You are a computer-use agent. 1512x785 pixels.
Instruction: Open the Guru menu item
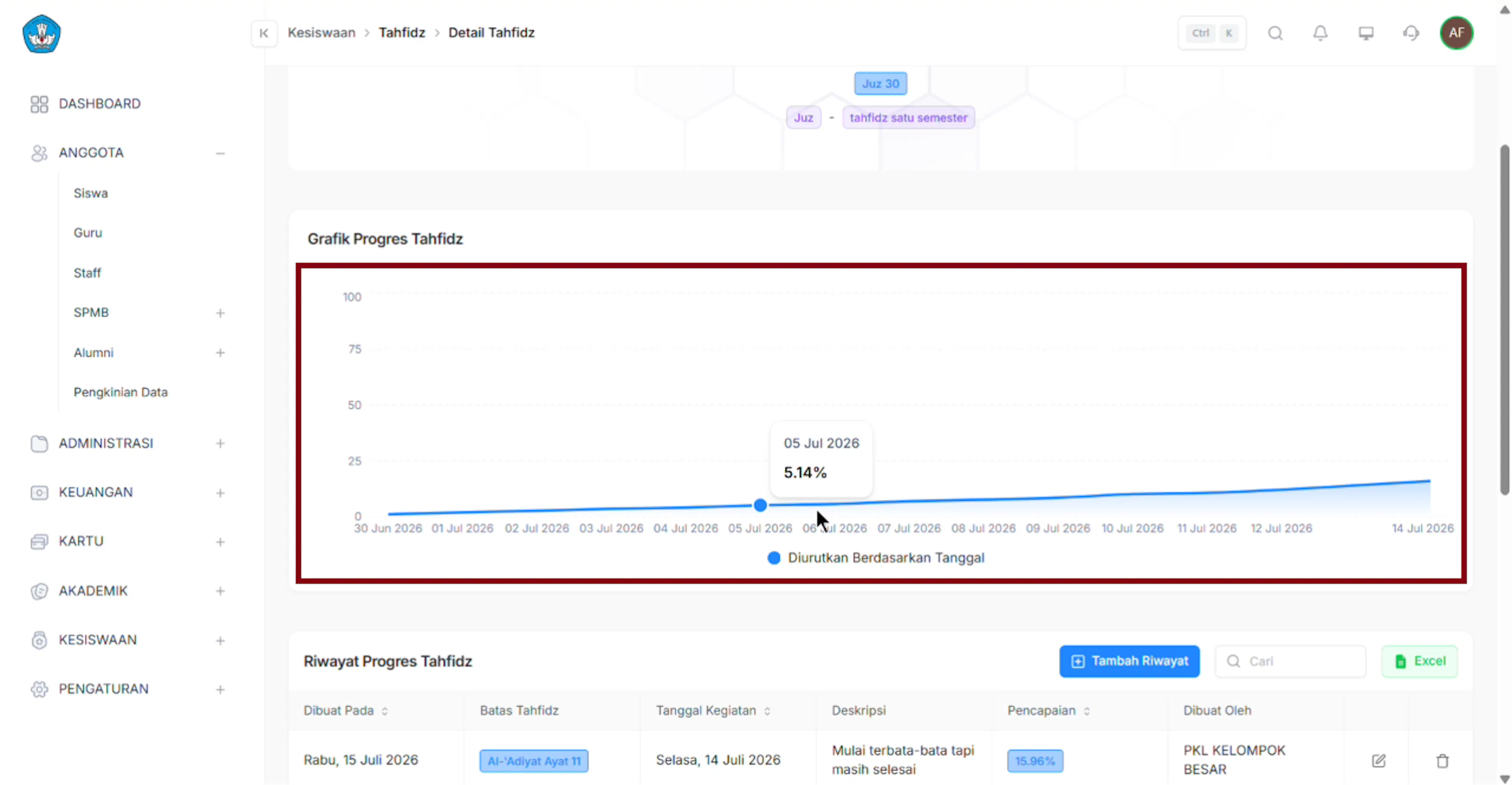(87, 233)
